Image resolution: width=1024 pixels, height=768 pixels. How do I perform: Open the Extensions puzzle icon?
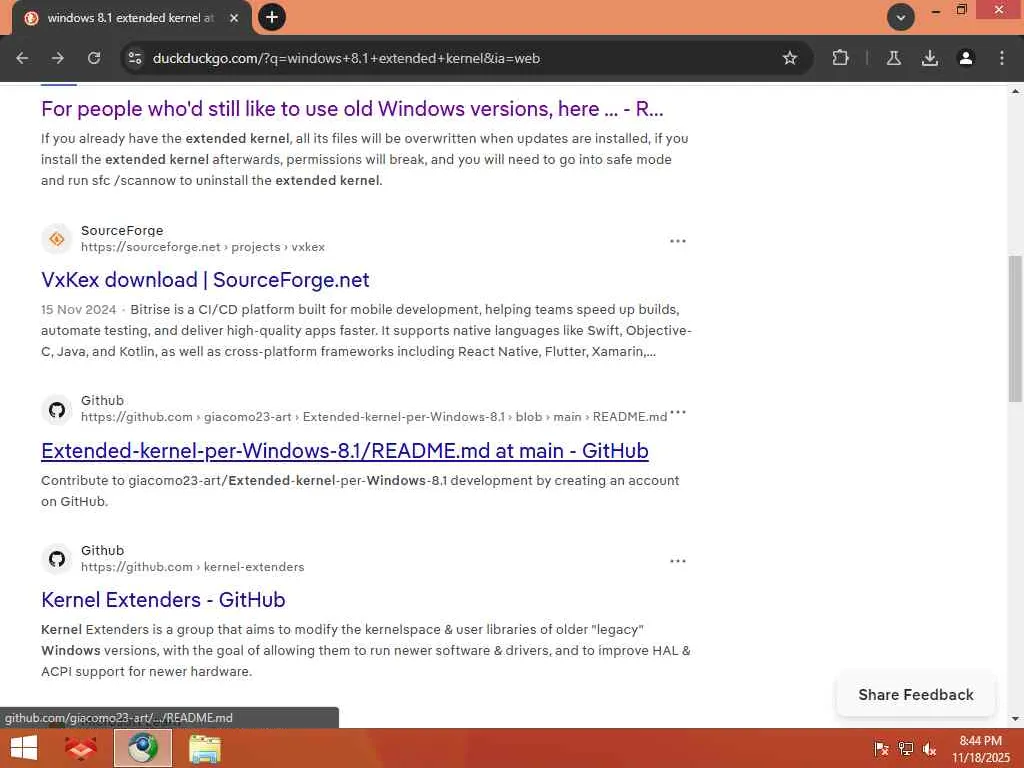840,58
